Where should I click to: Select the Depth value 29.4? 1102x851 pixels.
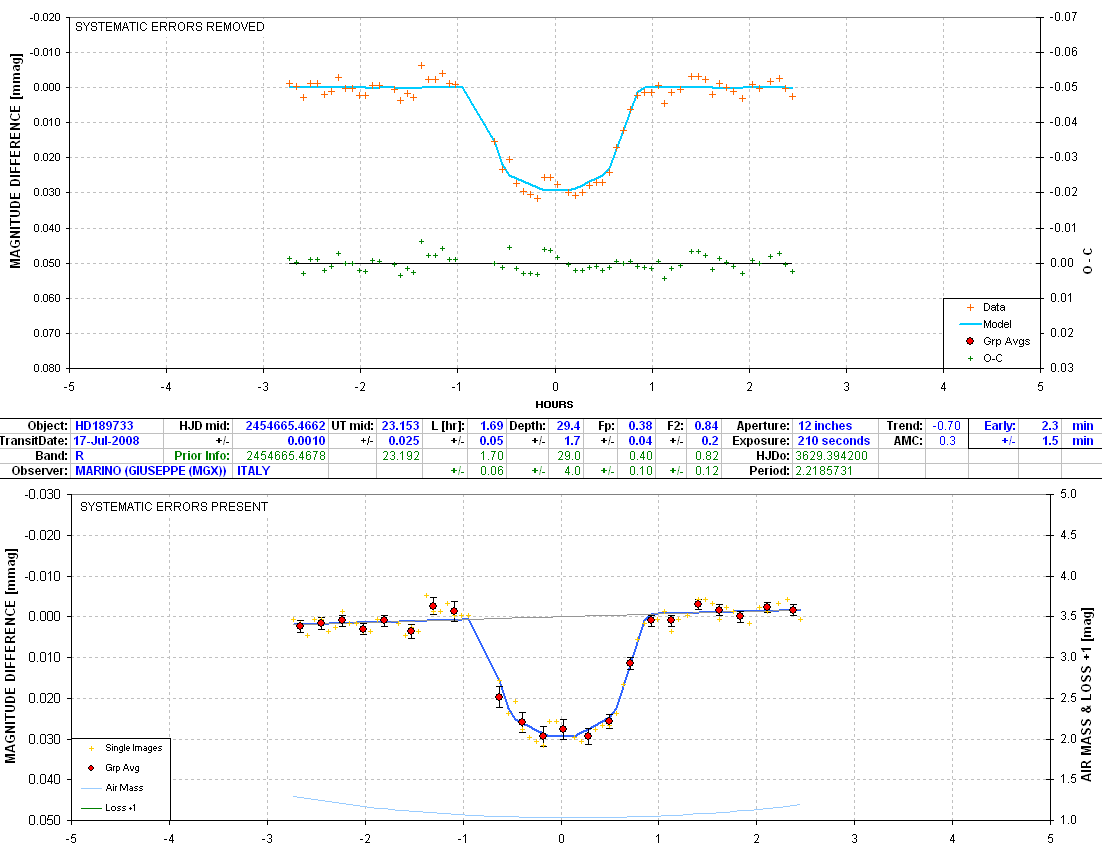[569, 426]
